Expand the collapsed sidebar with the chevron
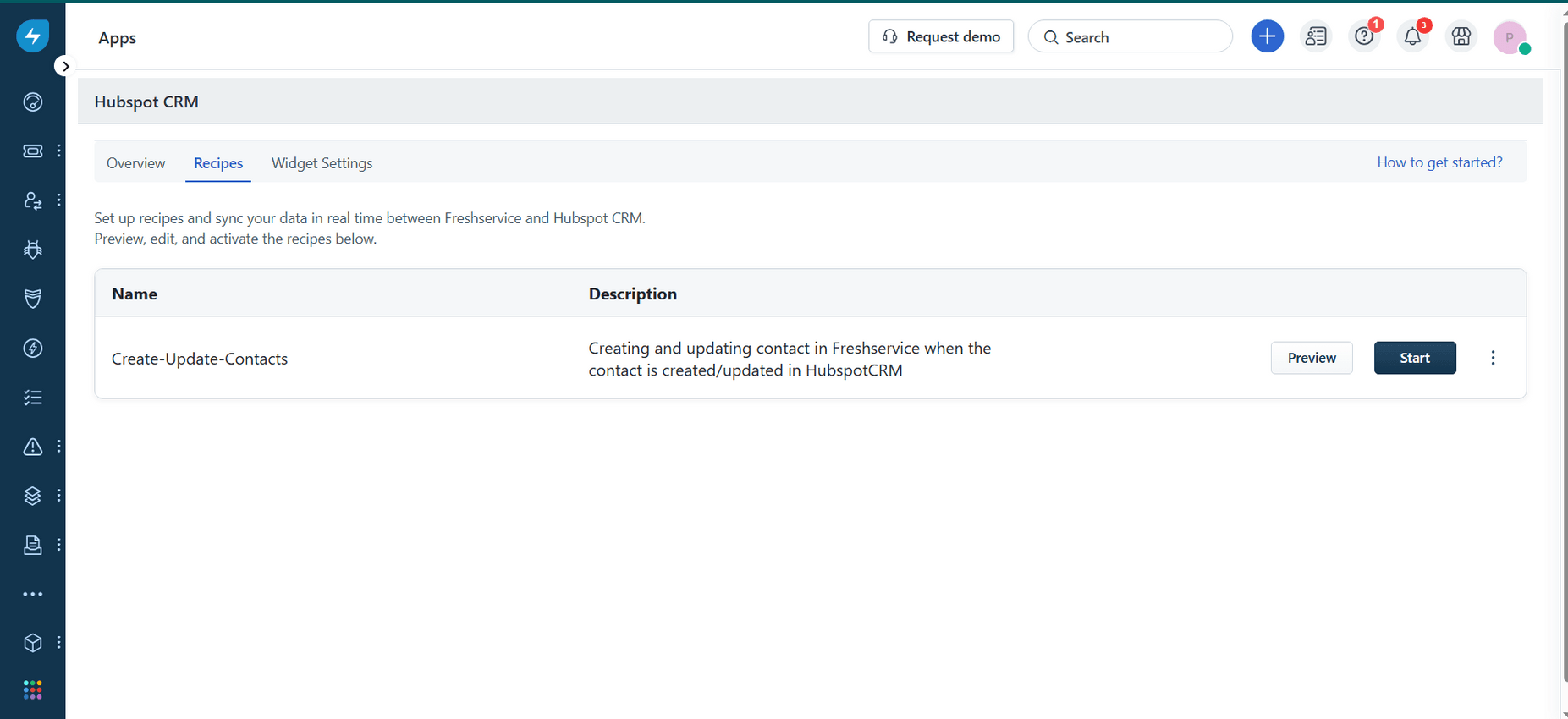 tap(65, 66)
